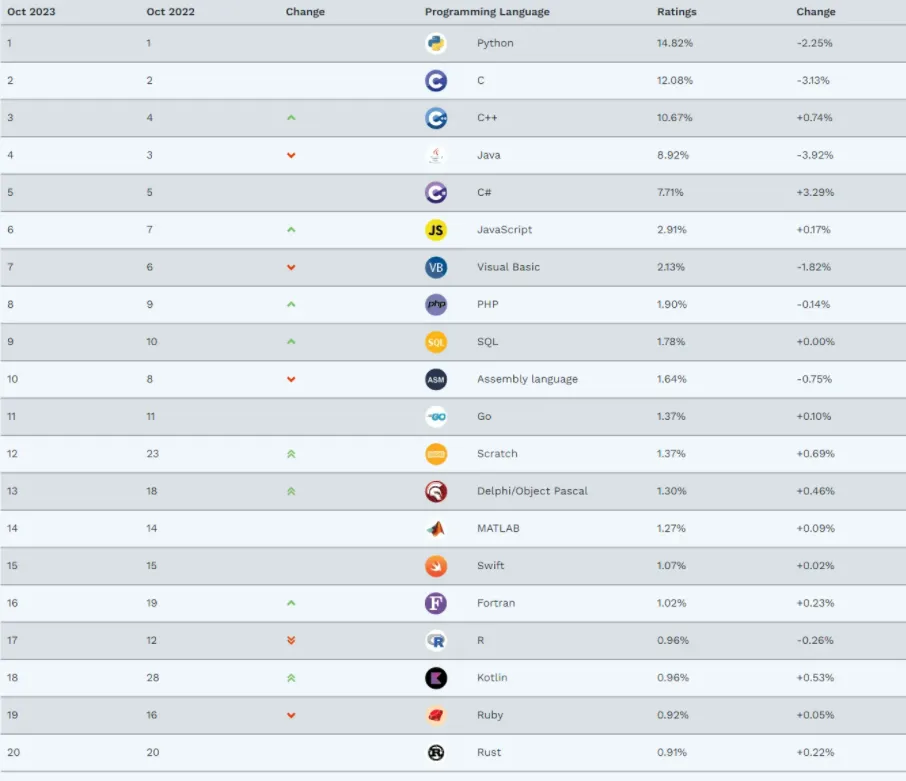Click the Swift bird icon

(x=435, y=566)
